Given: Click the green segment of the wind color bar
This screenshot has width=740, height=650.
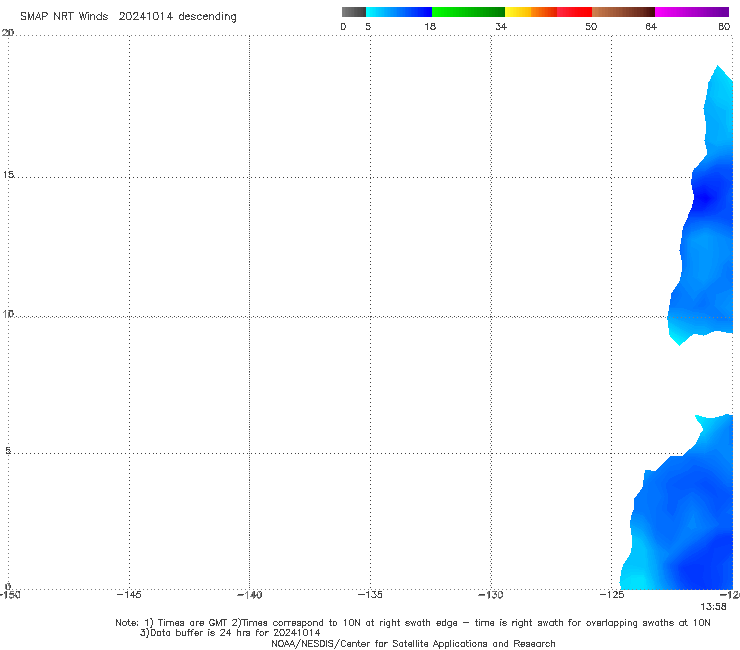Looking at the screenshot, I should tap(468, 12).
